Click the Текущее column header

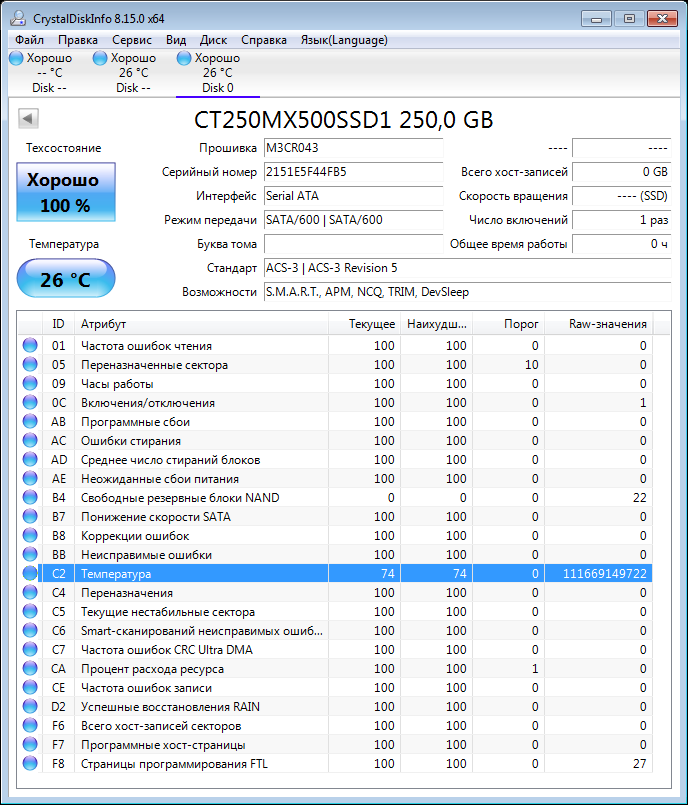click(x=365, y=324)
